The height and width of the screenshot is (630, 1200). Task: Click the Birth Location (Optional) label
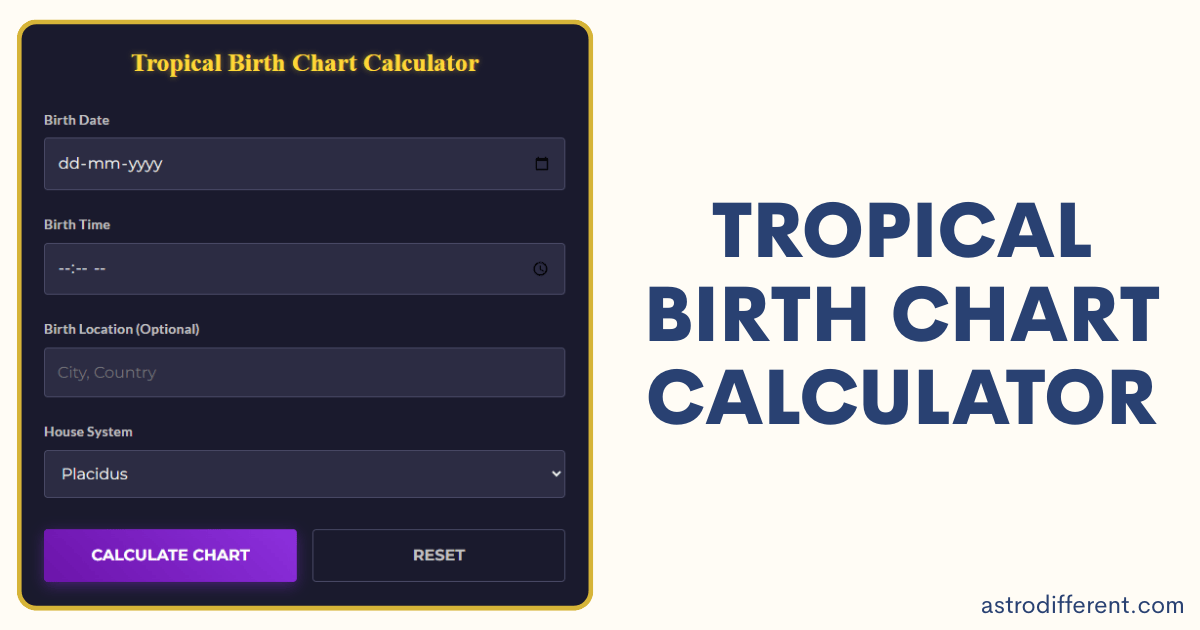122,329
